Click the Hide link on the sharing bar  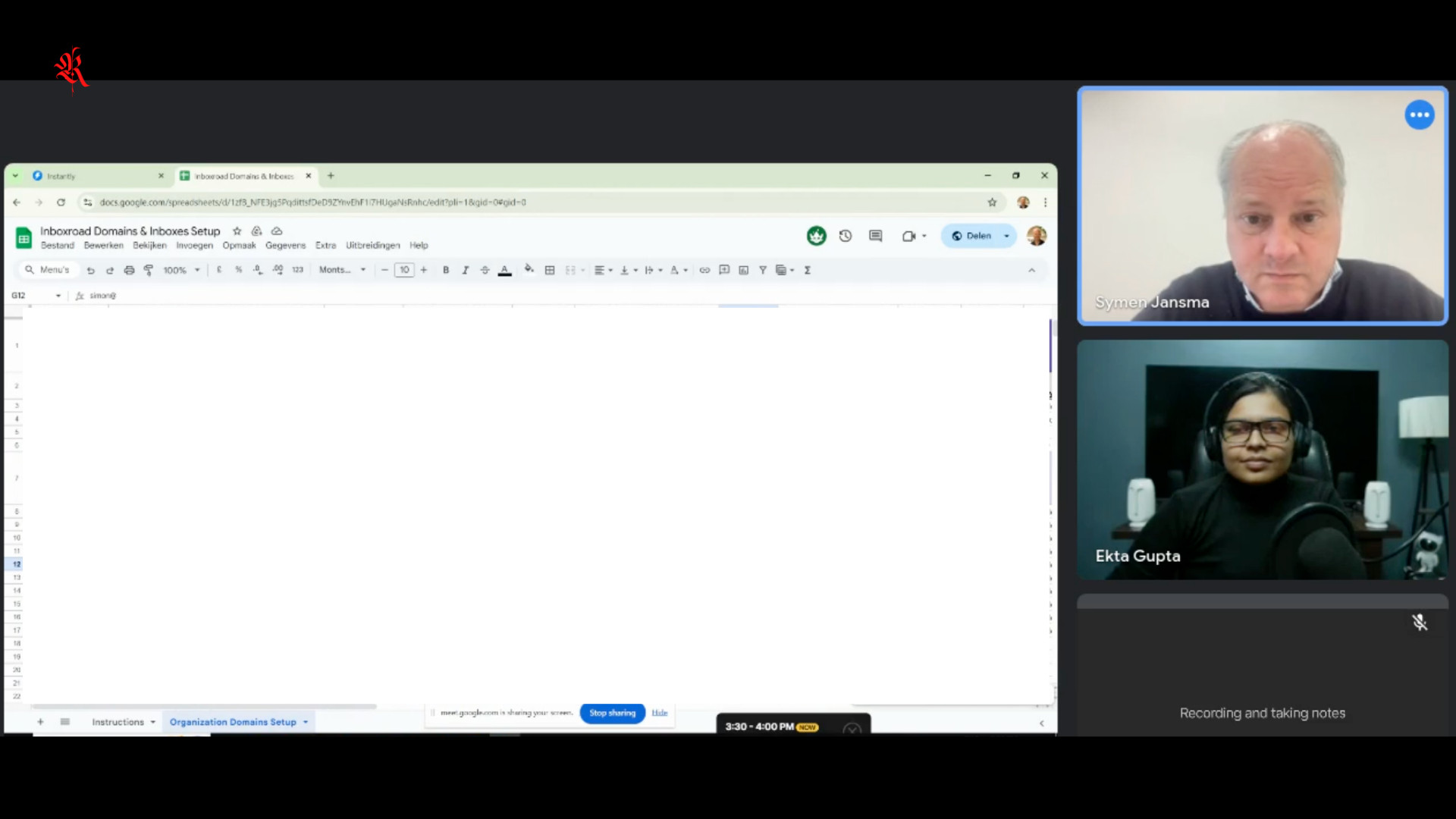click(660, 713)
